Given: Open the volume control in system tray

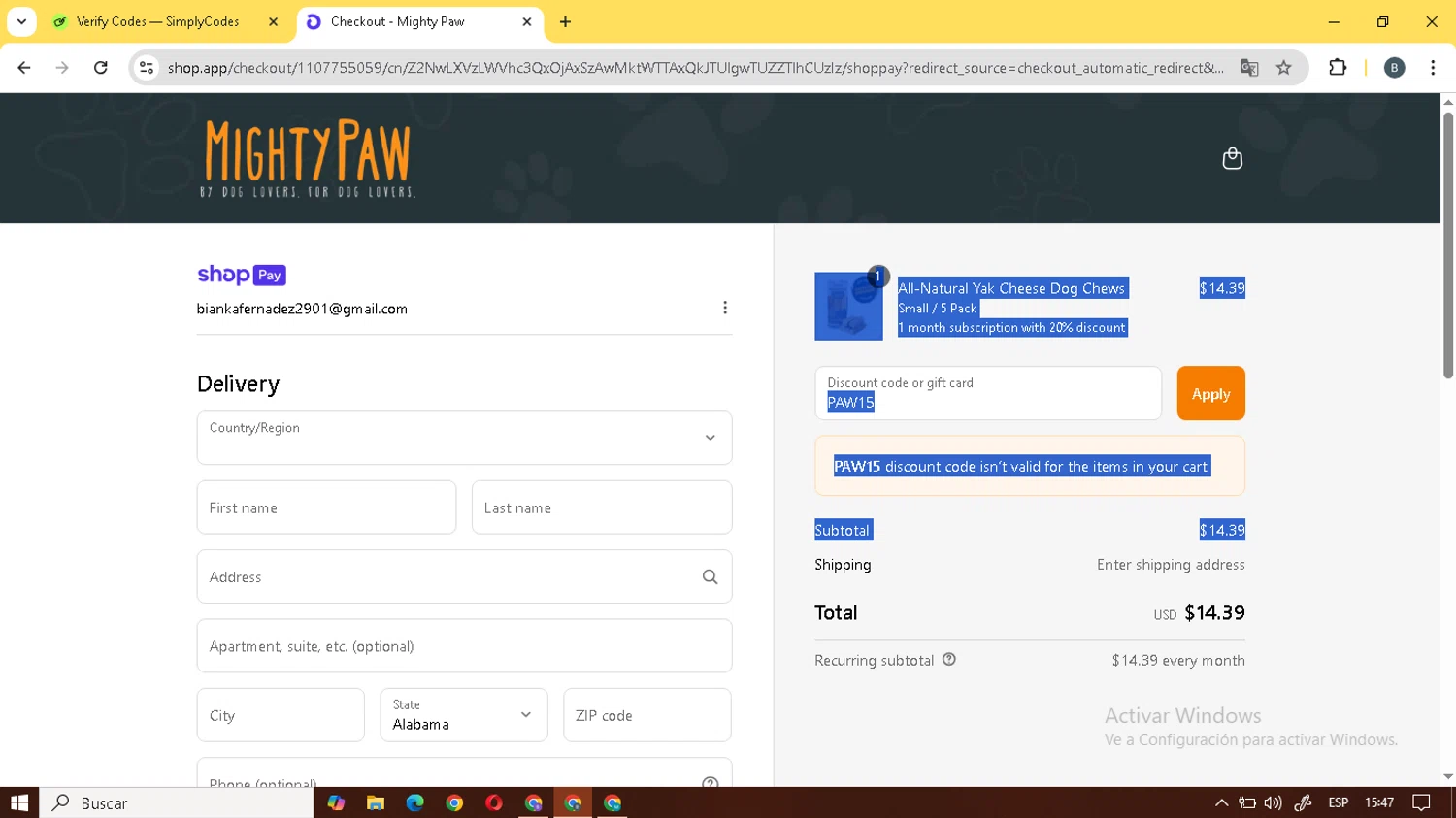Looking at the screenshot, I should [x=1273, y=802].
